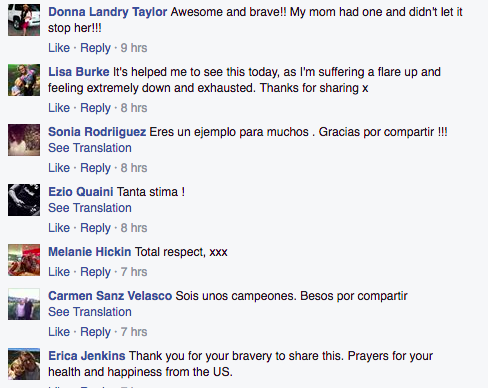Open Erica Jenkins' profile picture

point(24,364)
